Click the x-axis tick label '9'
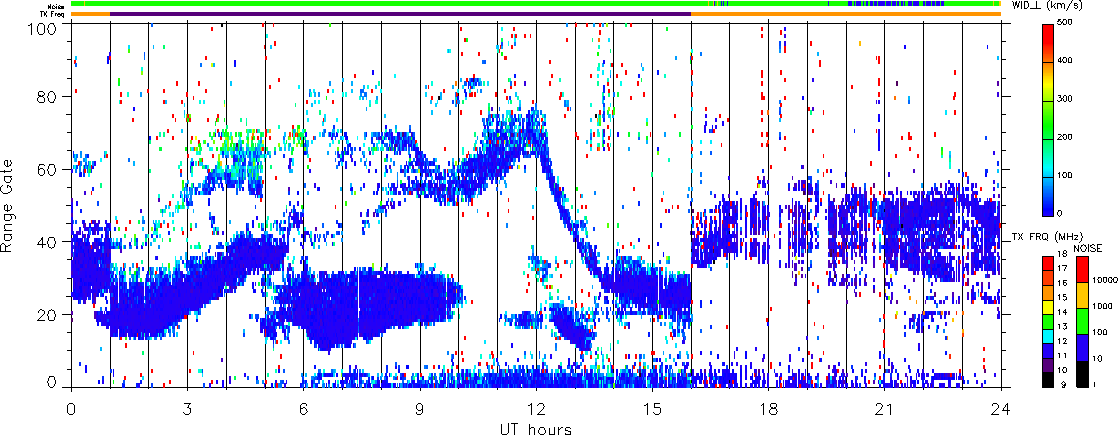Viewport: 1118px width, 435px height. pyautogui.click(x=420, y=409)
